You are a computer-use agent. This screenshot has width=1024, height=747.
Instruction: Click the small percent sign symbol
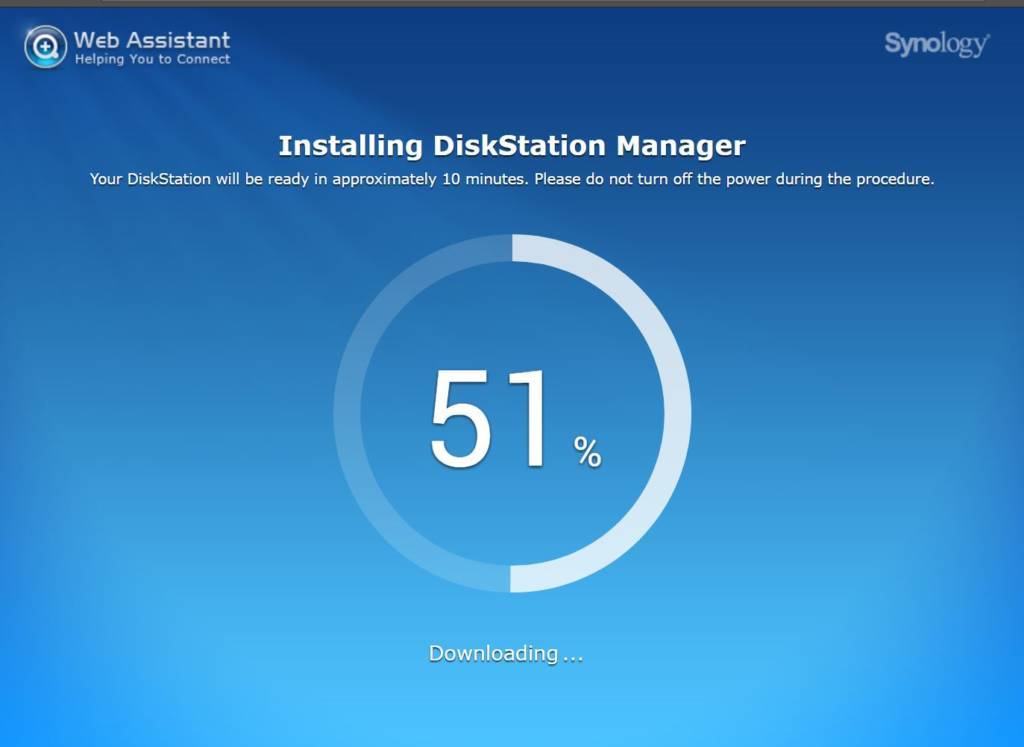coord(587,452)
